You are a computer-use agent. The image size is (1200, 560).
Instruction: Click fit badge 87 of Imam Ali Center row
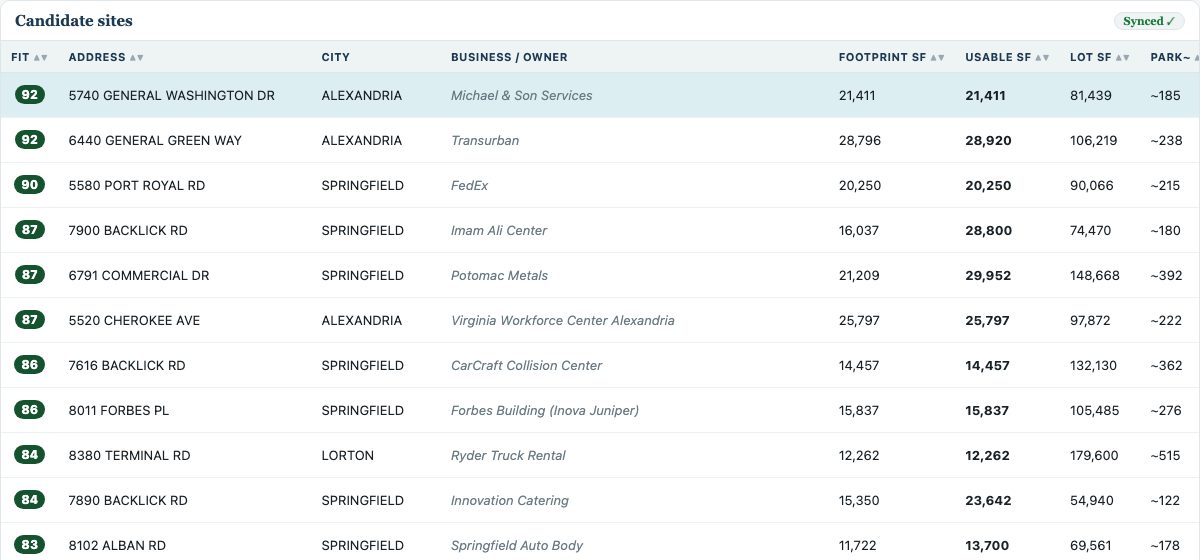[x=30, y=230]
